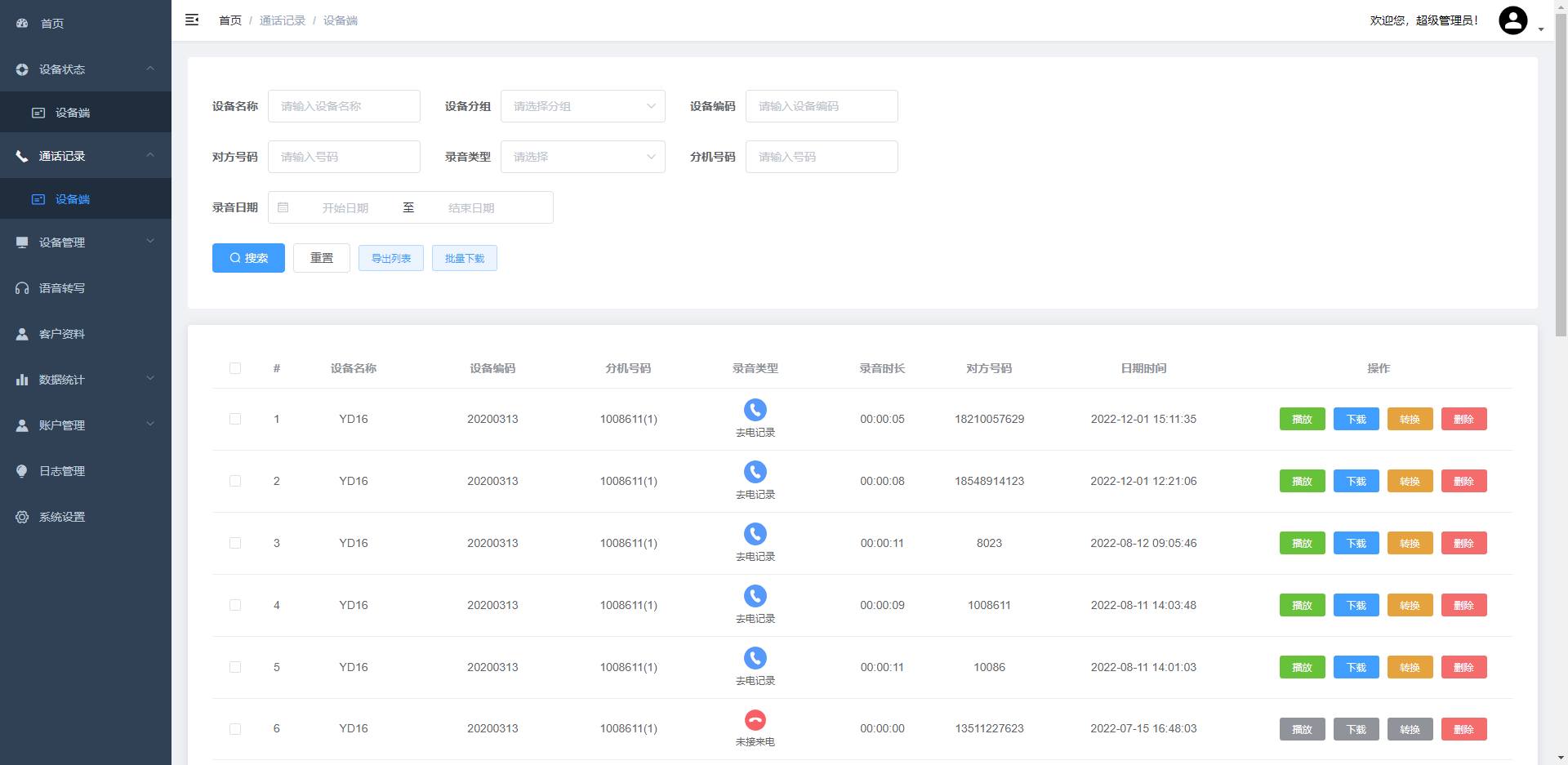Click the lightbulb icon for 日志管理
This screenshot has width=1568, height=765.
click(22, 471)
